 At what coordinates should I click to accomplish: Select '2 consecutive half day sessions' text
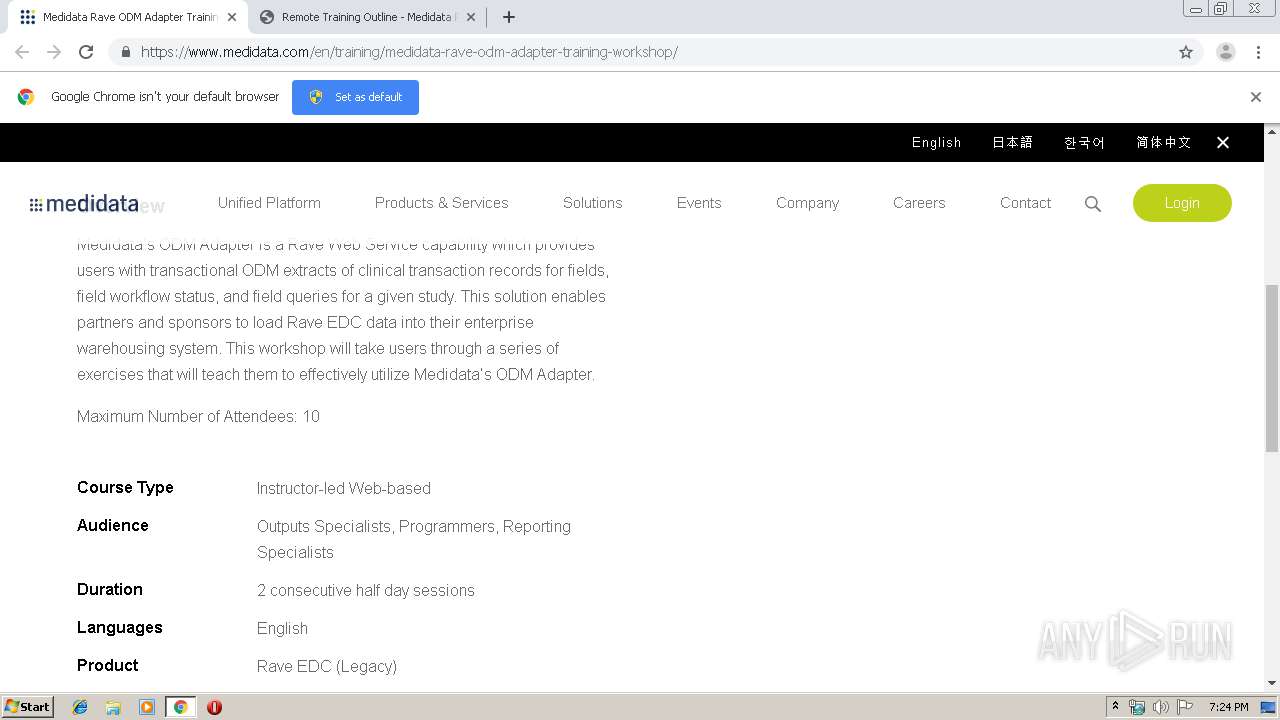coord(365,590)
